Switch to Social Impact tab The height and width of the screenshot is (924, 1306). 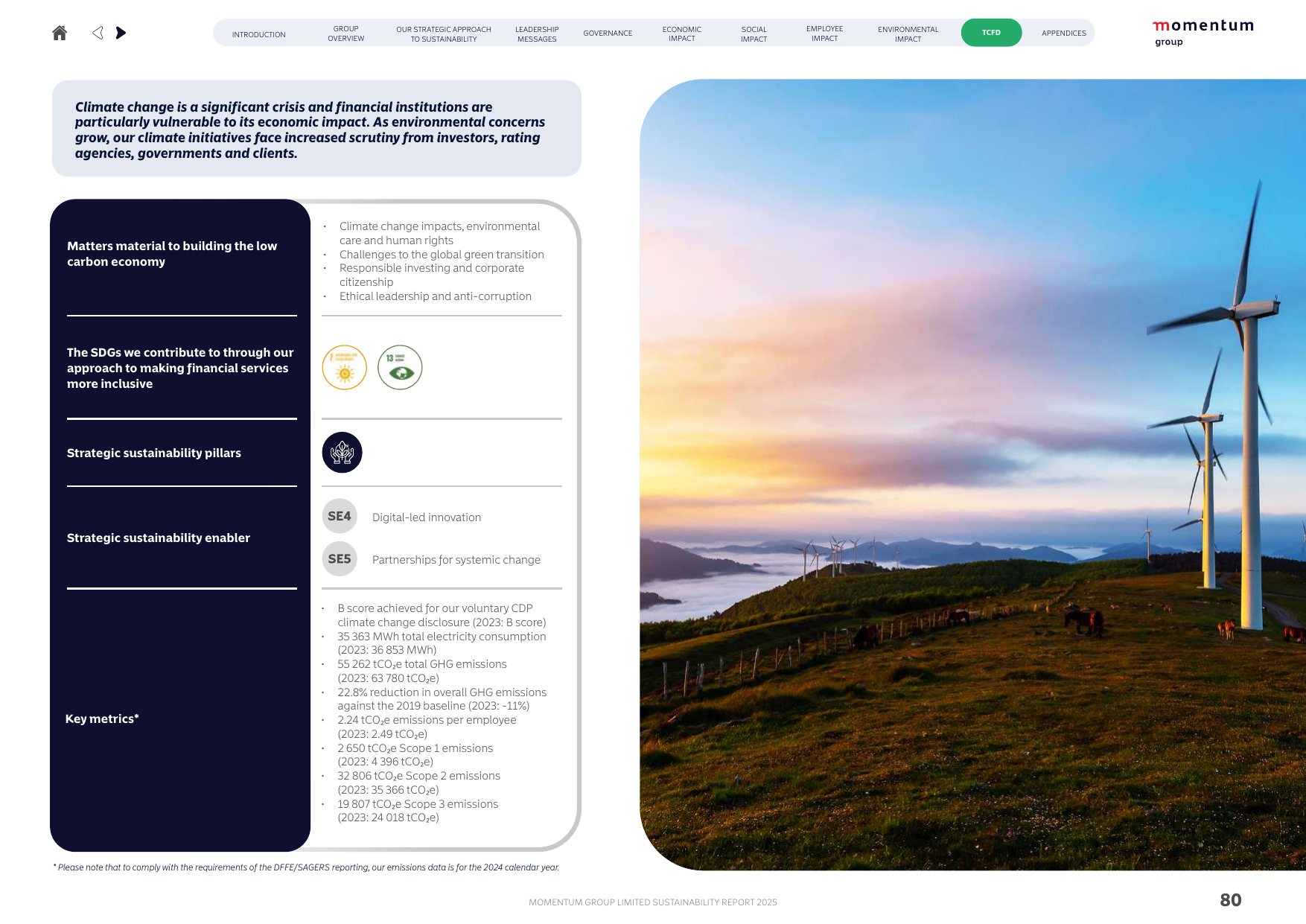click(x=754, y=34)
